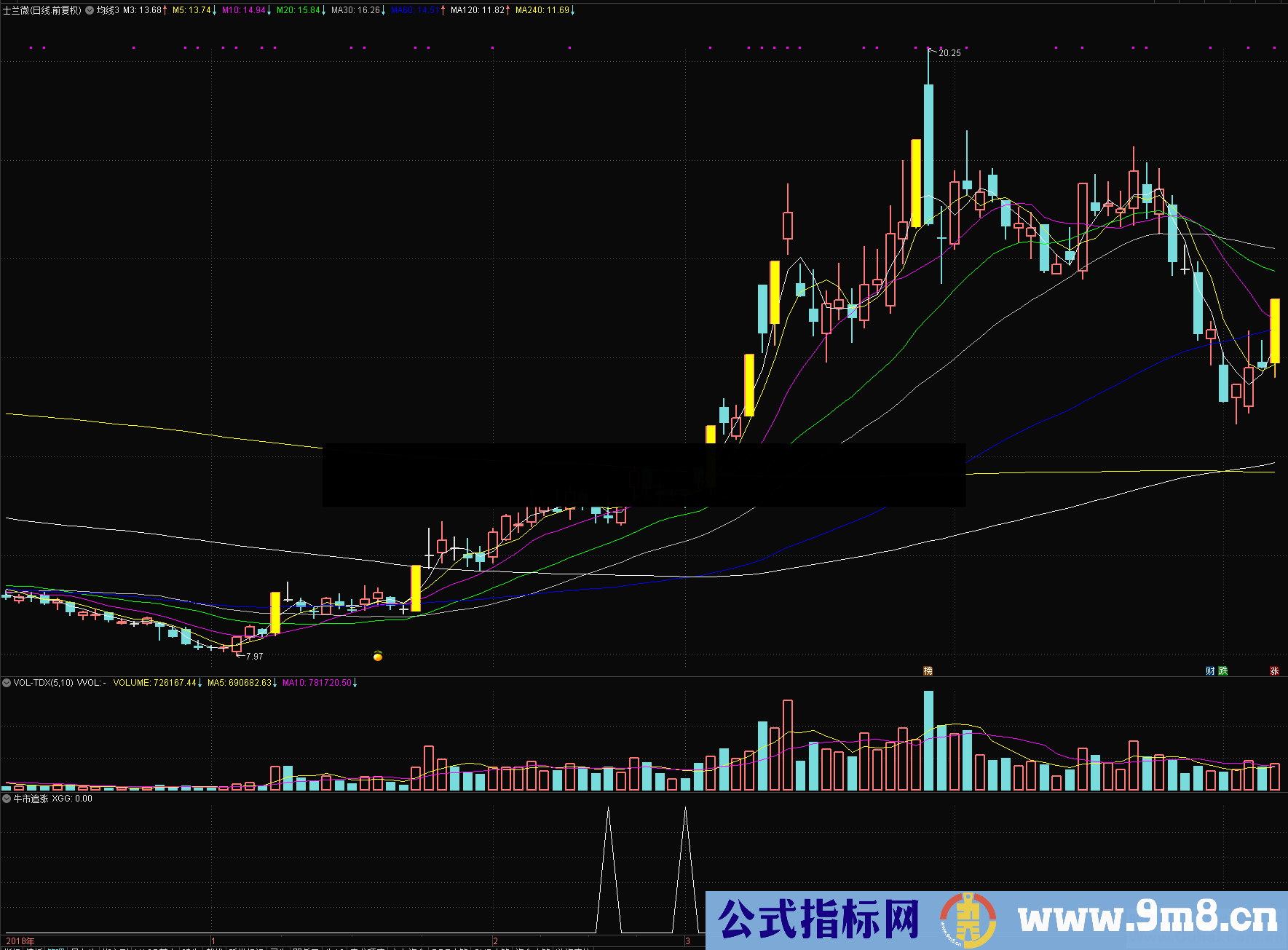The height and width of the screenshot is (950, 1288).
Task: Open the orange info ball icon below chart
Action: point(378,656)
